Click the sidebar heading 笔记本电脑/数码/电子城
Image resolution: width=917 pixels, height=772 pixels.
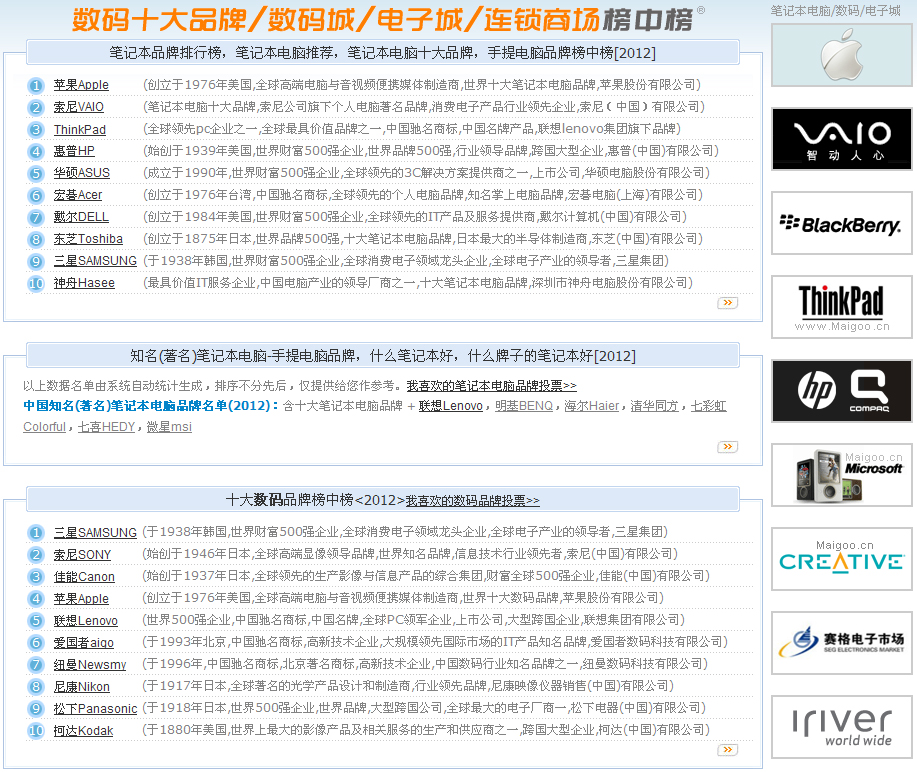tap(836, 11)
